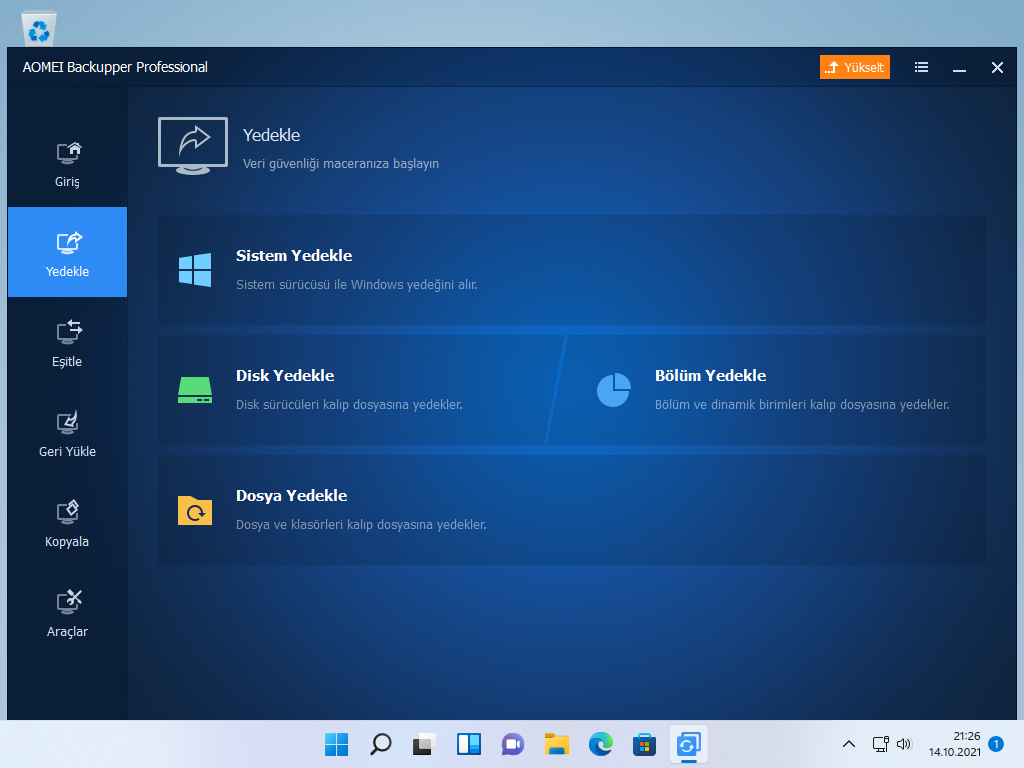Open the Recycle Bin desktop icon
Viewport: 1024px width, 768px height.
tap(39, 27)
